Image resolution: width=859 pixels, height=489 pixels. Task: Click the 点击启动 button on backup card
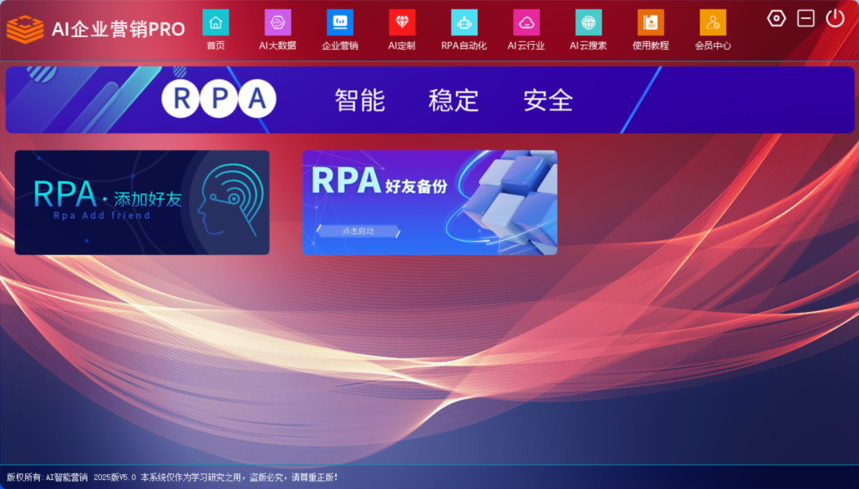click(358, 231)
